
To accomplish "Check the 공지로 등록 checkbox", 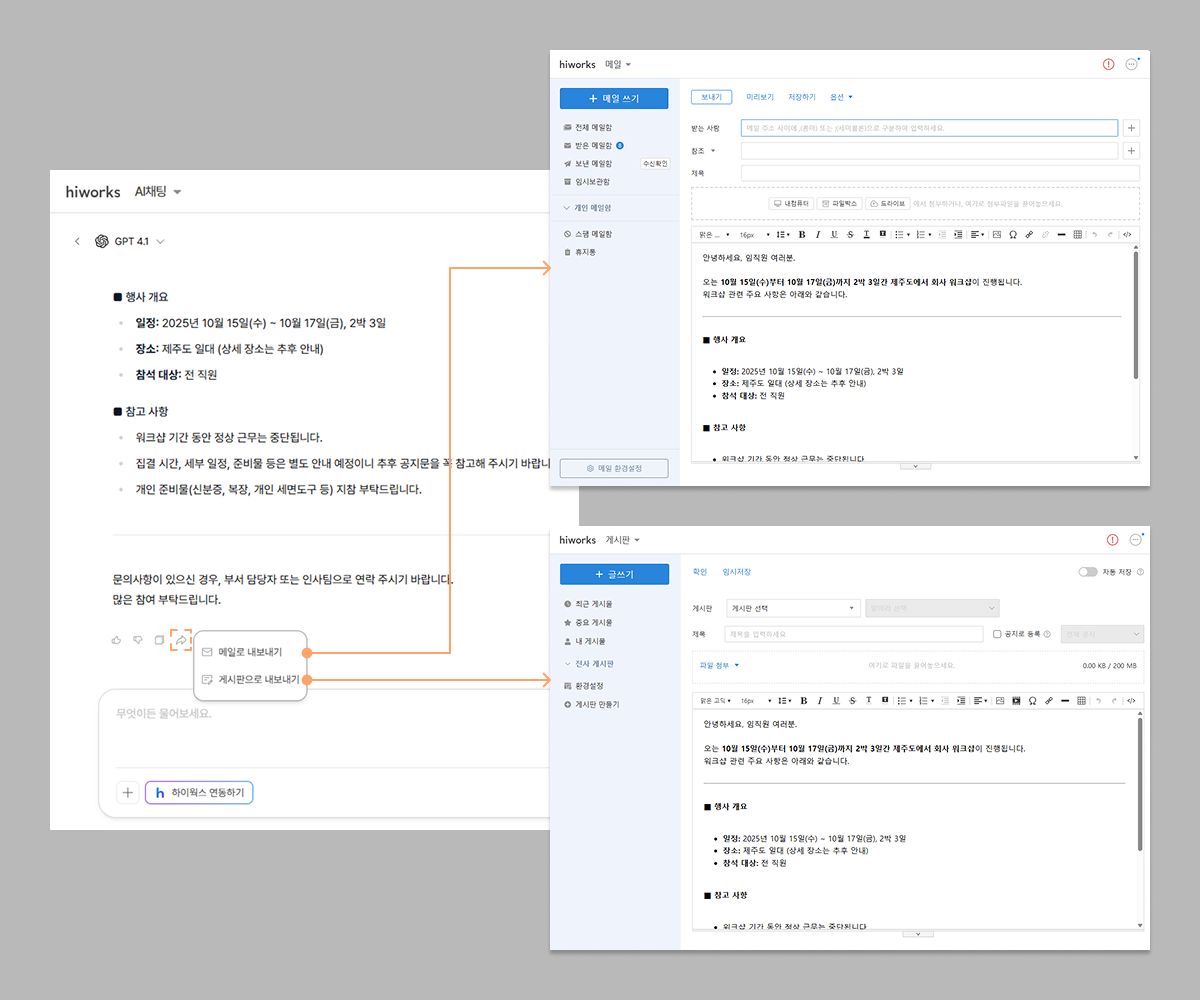I will tap(997, 634).
